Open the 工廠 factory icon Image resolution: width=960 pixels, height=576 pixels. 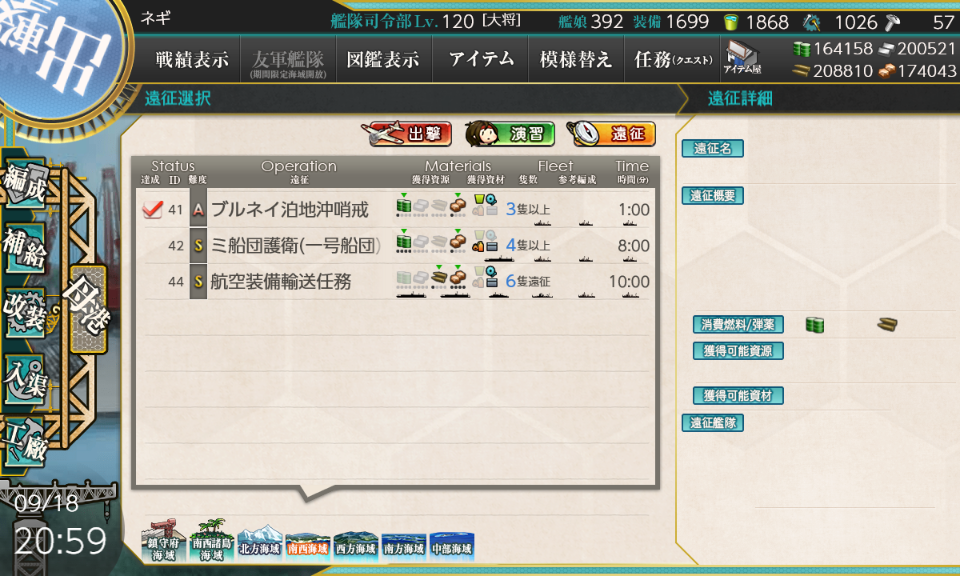point(25,442)
